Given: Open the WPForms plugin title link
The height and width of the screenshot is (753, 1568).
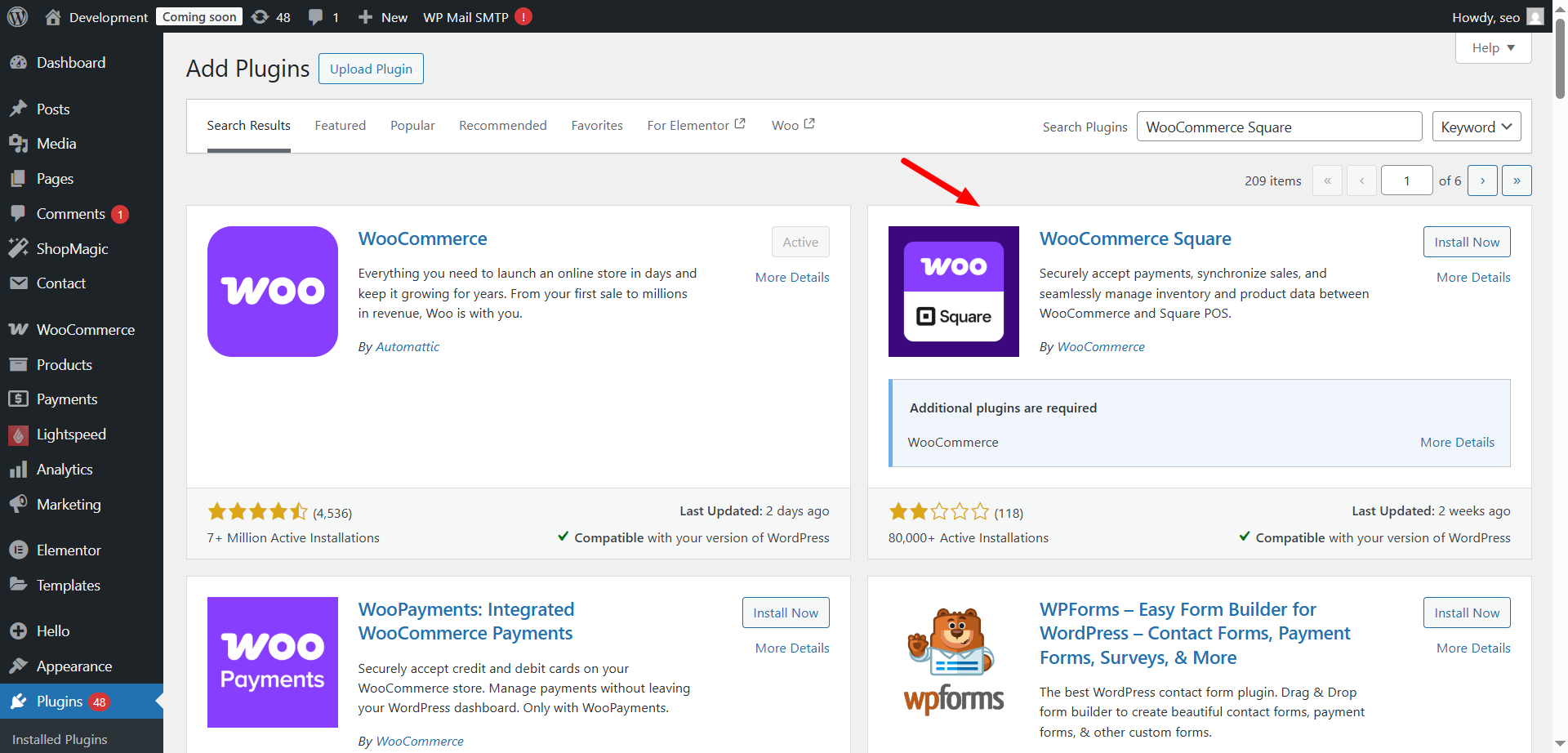Looking at the screenshot, I should coord(1195,634).
